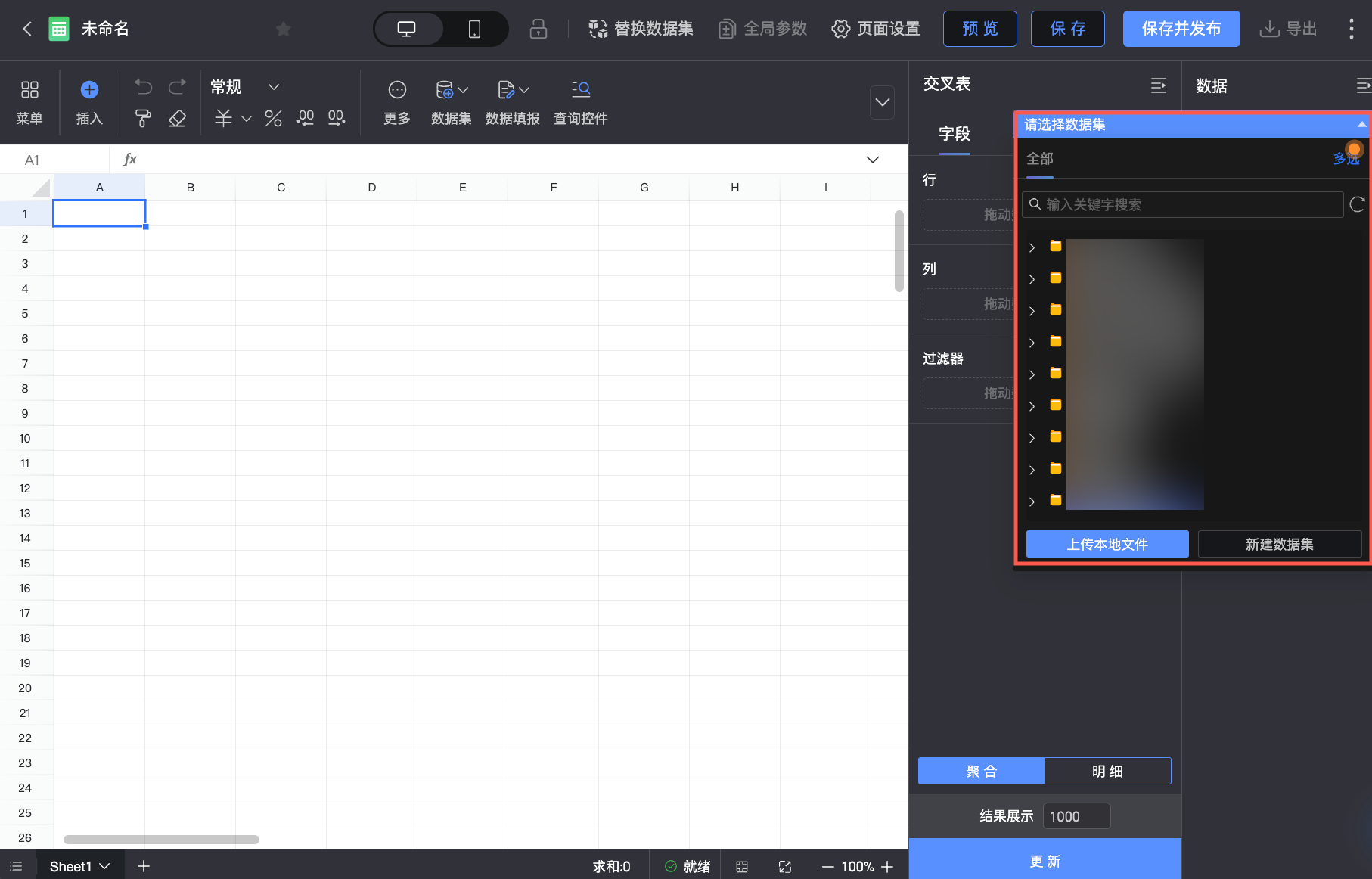This screenshot has width=1372, height=879.
Task: Apply currency ¥ format
Action: click(223, 119)
